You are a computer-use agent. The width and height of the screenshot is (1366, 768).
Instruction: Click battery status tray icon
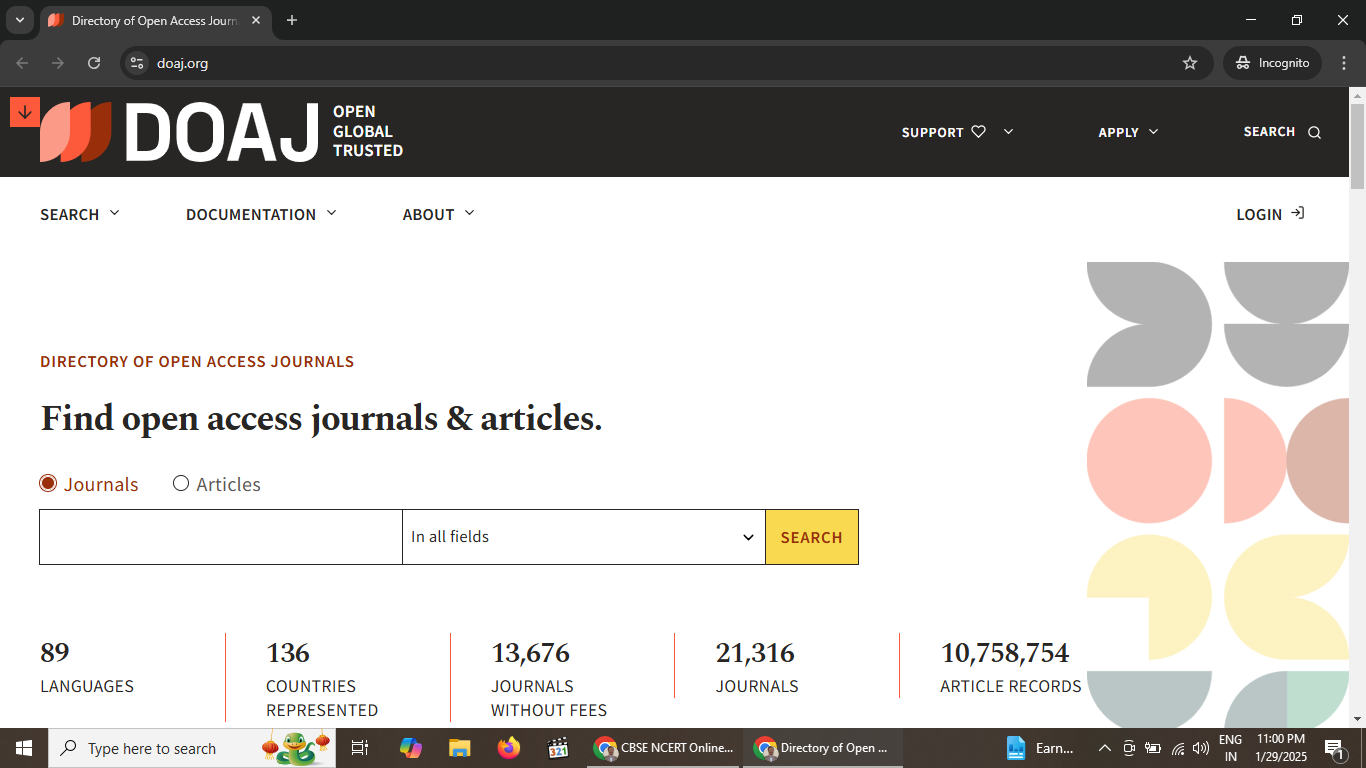click(1153, 748)
